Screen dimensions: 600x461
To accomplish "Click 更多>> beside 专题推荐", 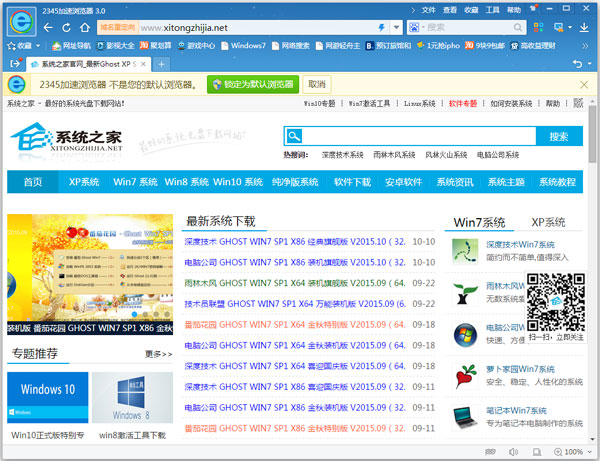I will tap(158, 354).
